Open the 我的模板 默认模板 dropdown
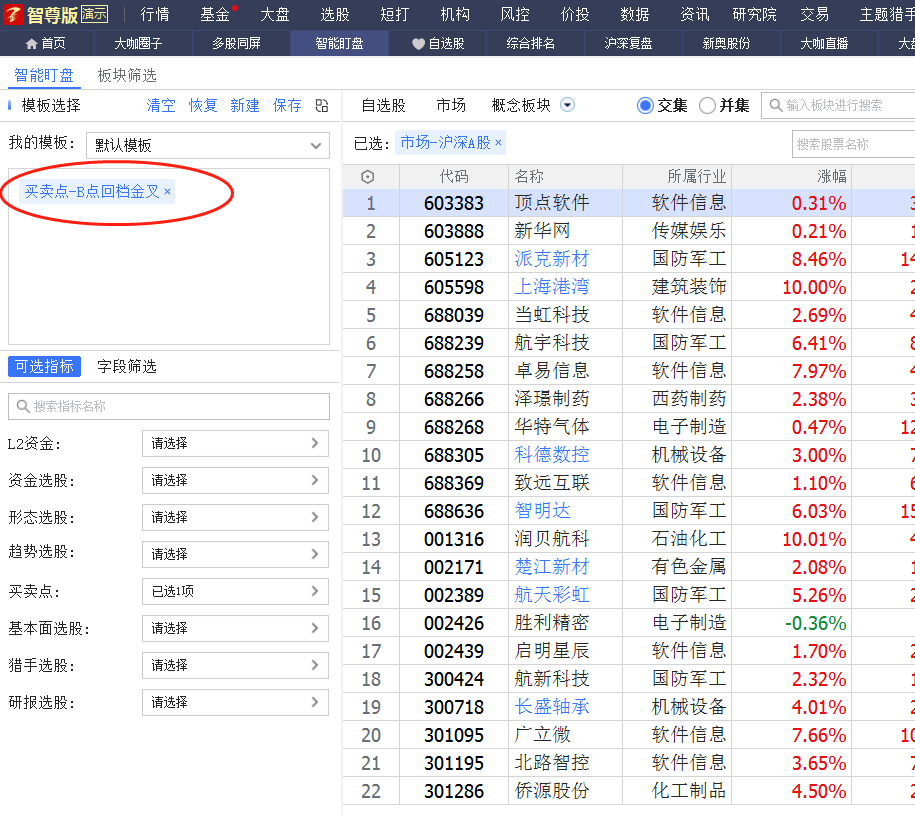 (x=208, y=145)
